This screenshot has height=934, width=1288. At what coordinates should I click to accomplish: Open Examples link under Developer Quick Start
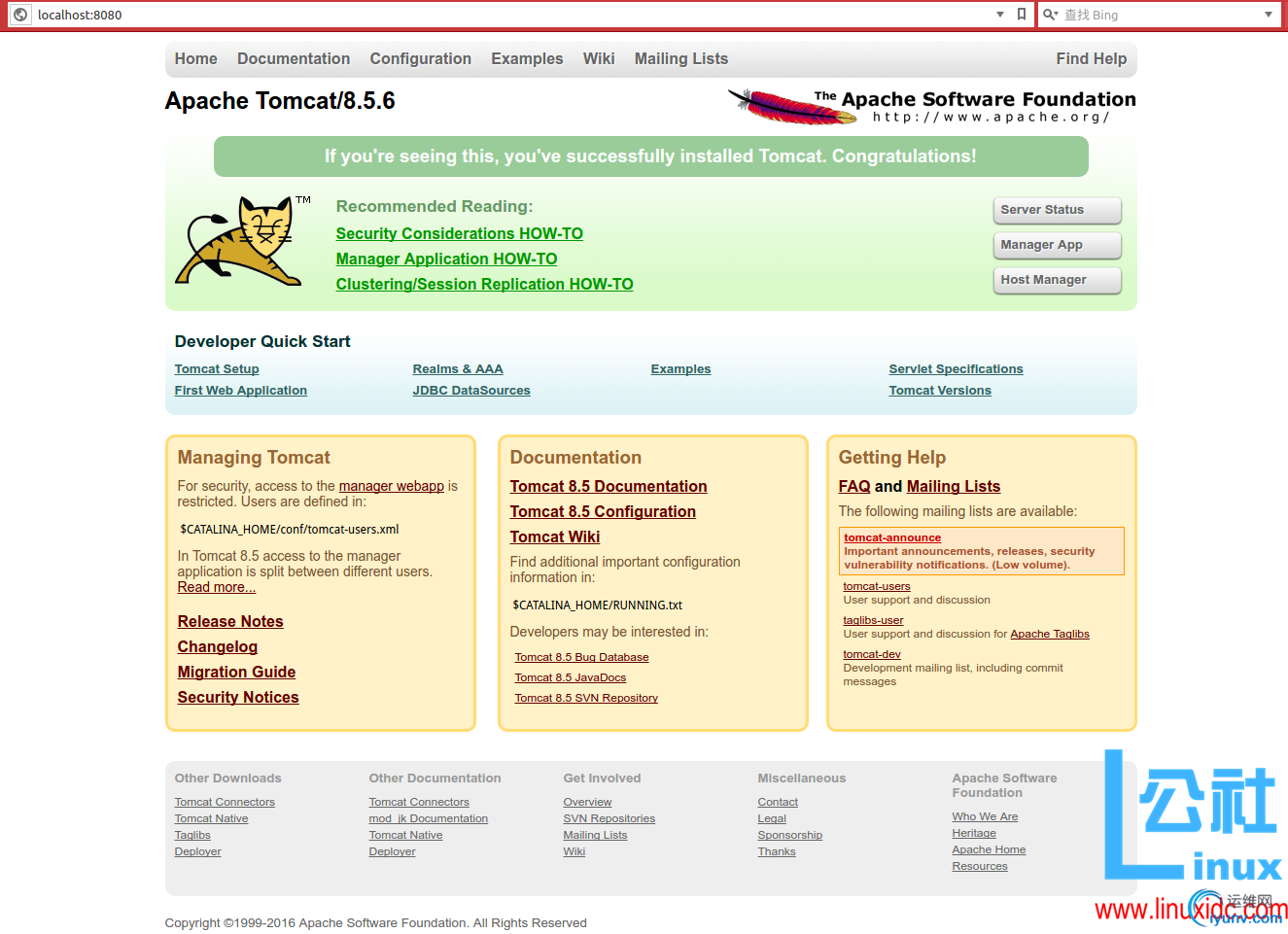click(681, 369)
